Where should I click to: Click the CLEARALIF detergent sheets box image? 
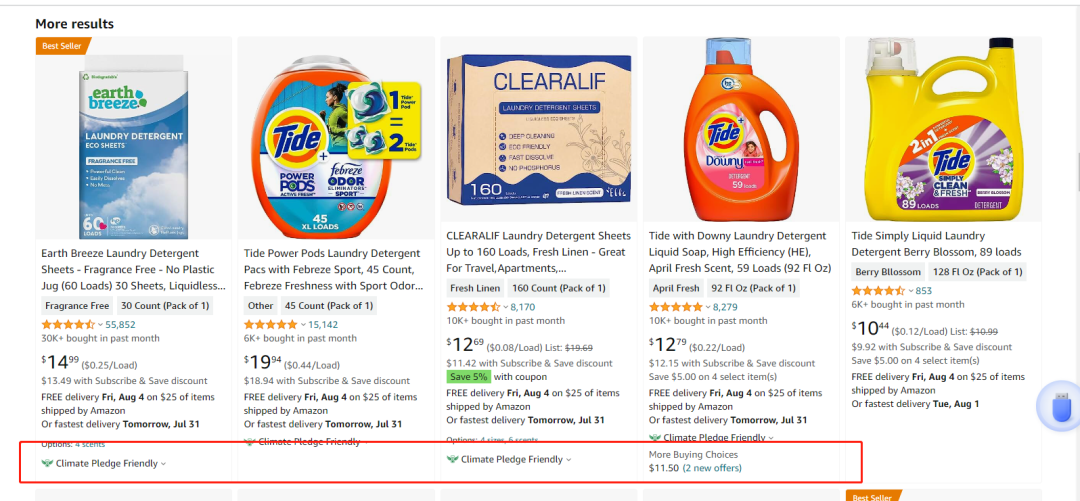(x=539, y=130)
